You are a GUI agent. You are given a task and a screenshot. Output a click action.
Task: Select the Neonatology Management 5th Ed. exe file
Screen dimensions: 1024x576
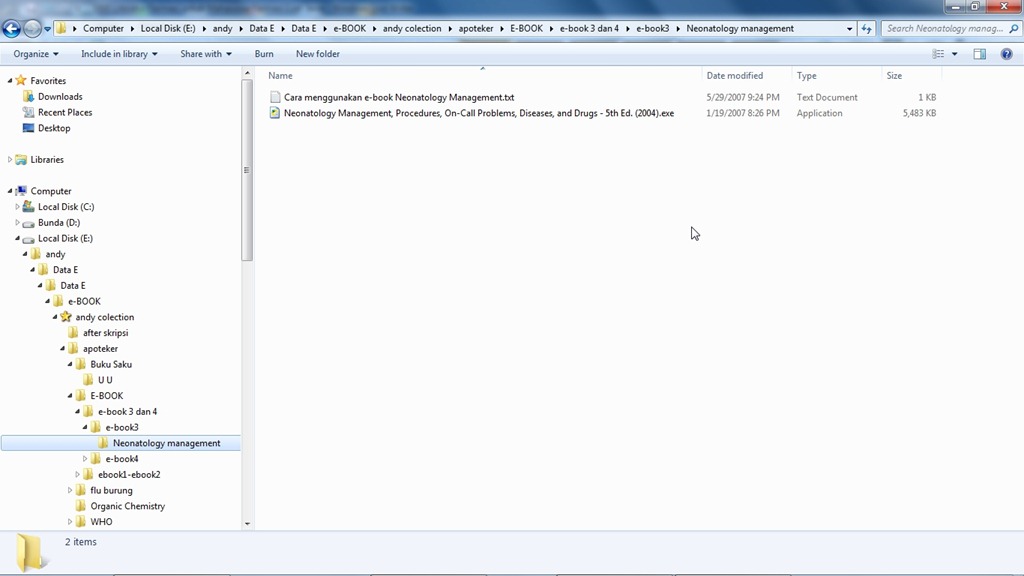pos(479,113)
